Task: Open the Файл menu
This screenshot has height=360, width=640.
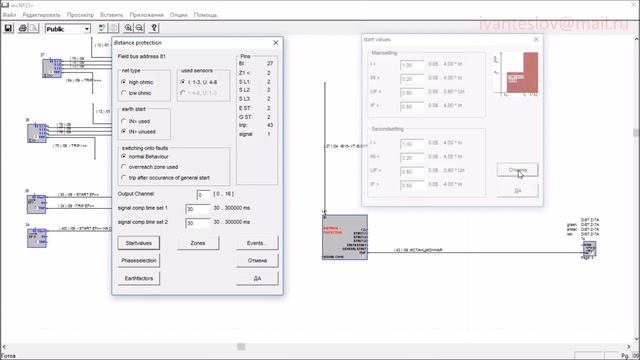Action: 9,15
